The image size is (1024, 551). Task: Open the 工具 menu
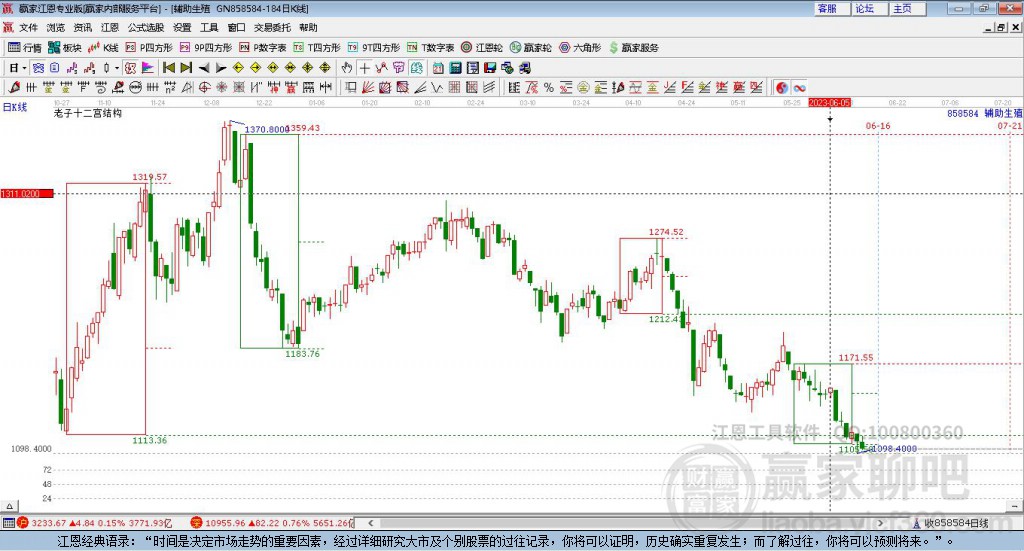click(209, 27)
